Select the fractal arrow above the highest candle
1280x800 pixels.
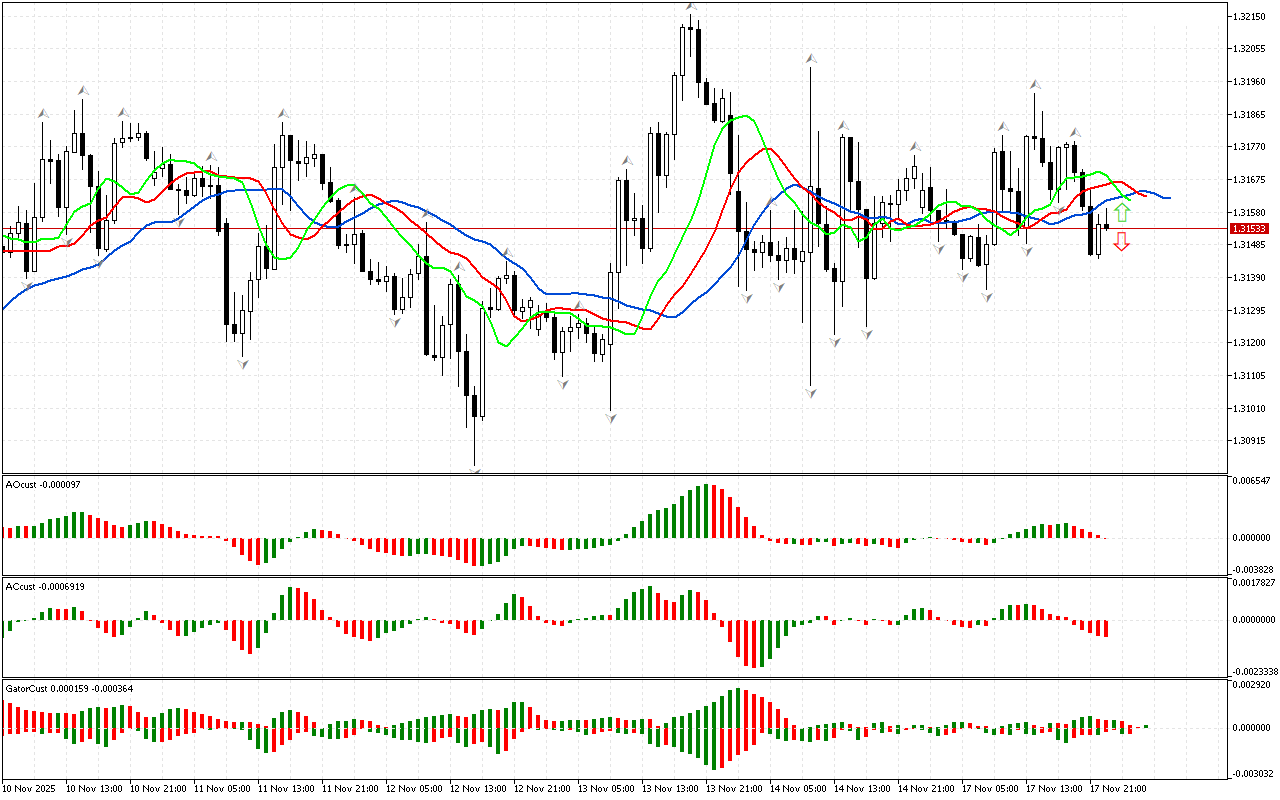(691, 7)
